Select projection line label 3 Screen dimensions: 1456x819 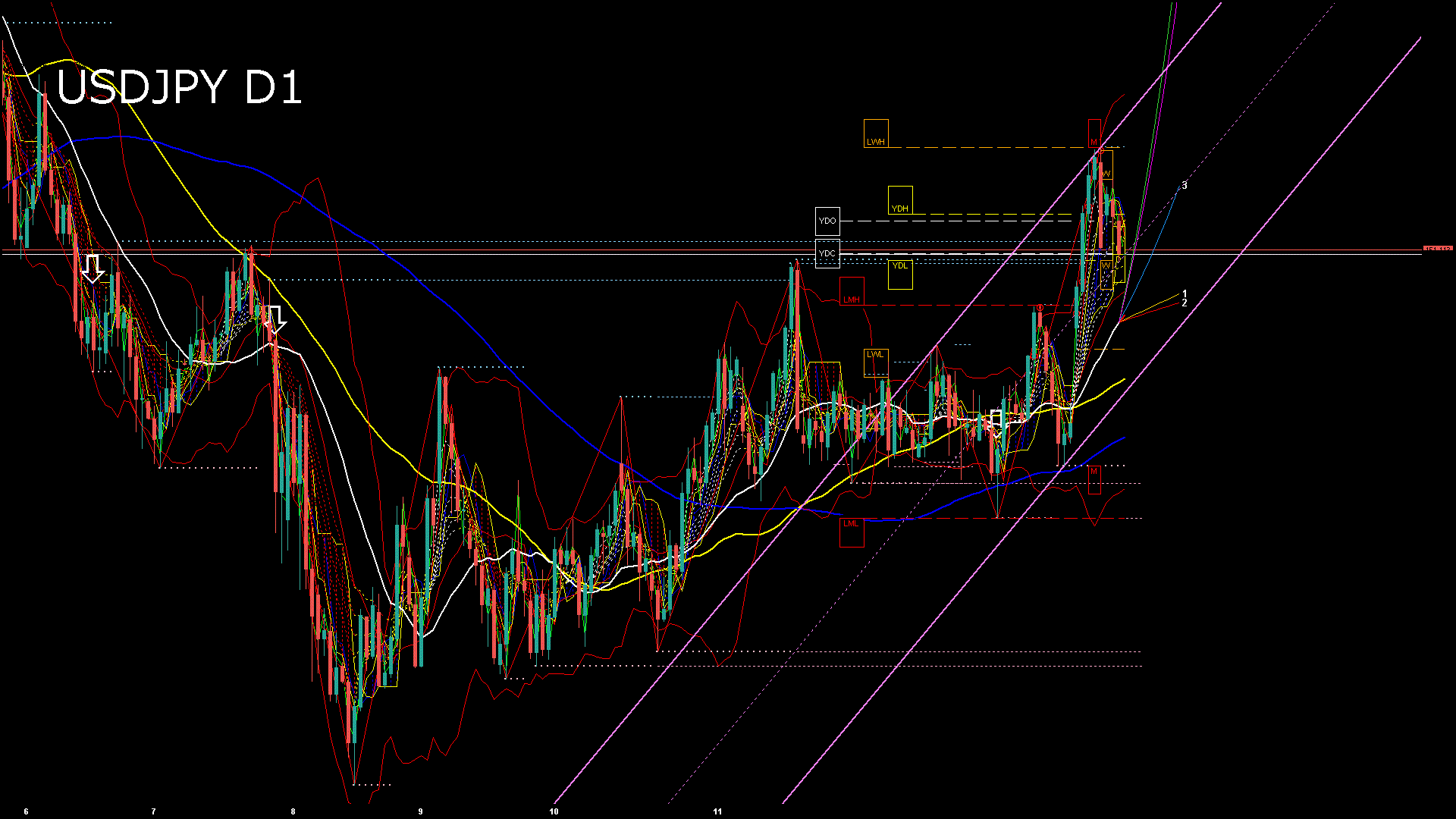(x=1185, y=186)
